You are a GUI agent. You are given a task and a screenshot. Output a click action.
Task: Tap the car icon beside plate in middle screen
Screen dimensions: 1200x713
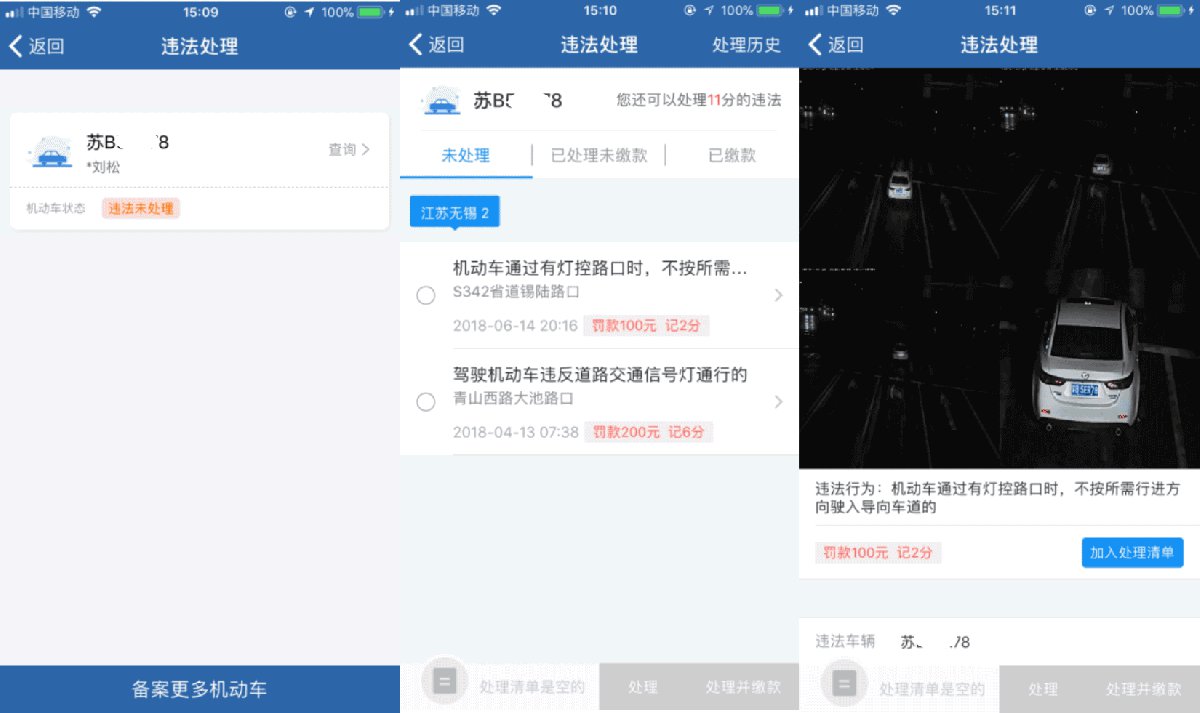[x=440, y=101]
